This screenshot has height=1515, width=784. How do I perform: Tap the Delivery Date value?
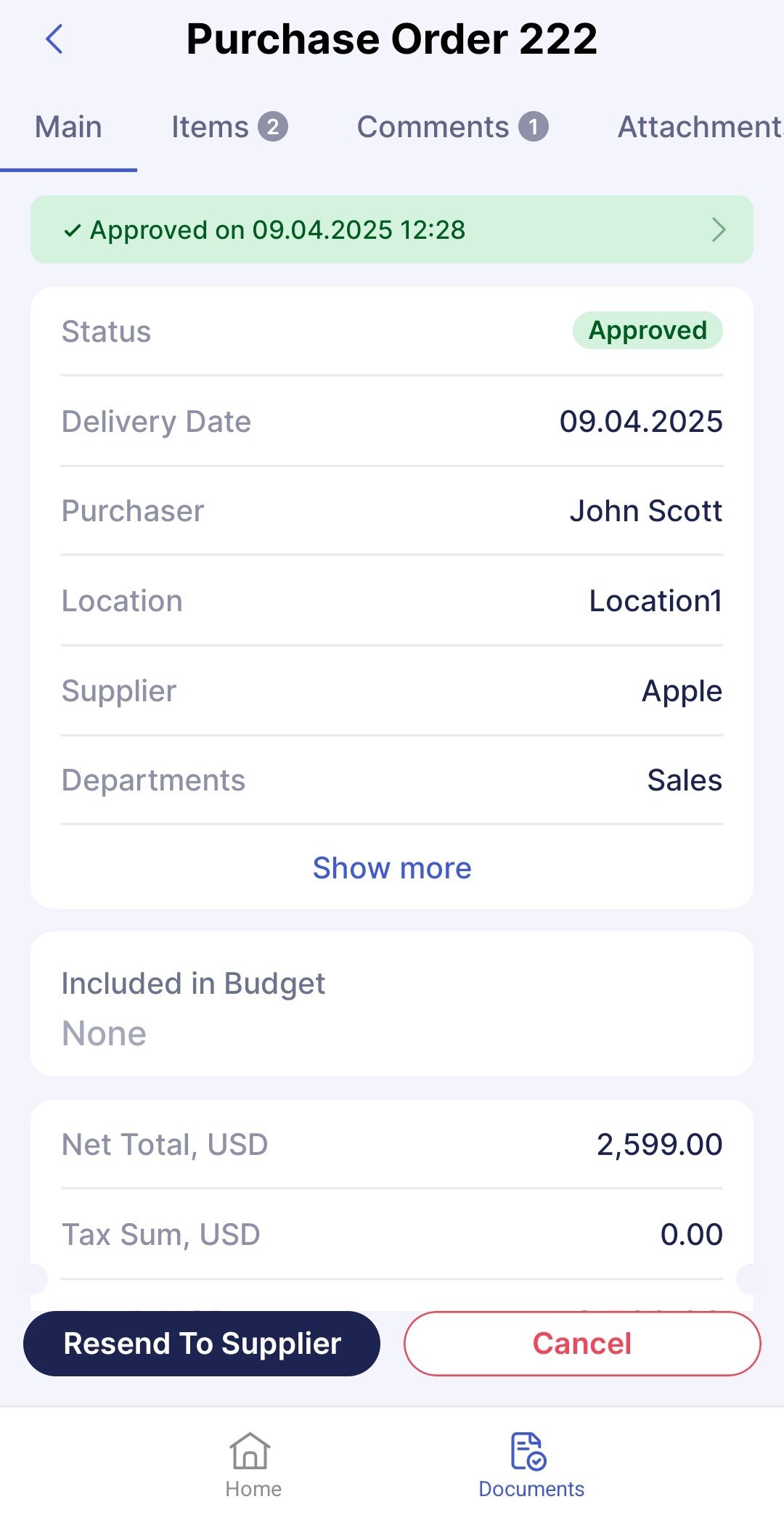click(641, 422)
